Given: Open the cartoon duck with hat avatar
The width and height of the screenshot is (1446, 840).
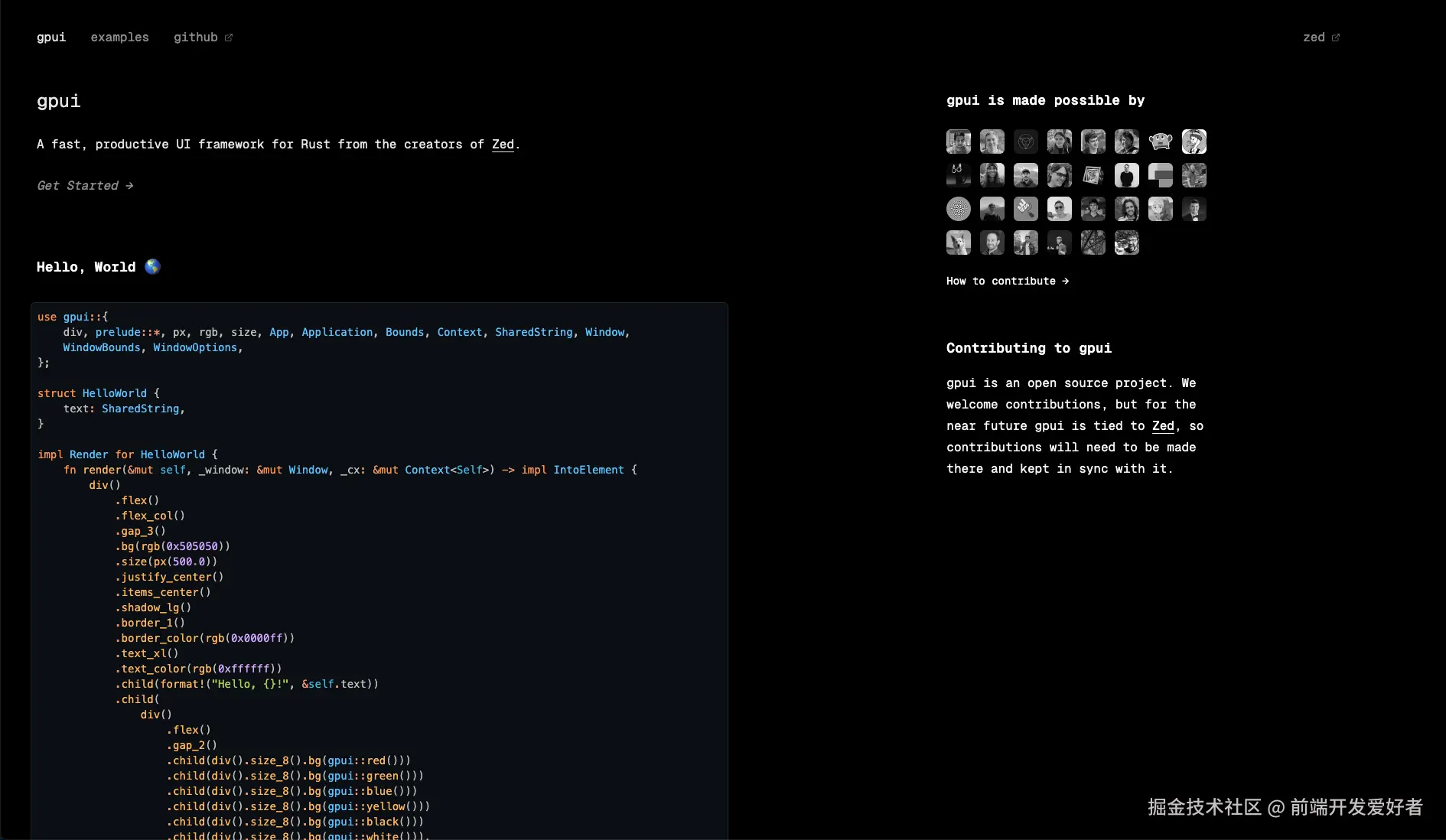Looking at the screenshot, I should [1194, 142].
